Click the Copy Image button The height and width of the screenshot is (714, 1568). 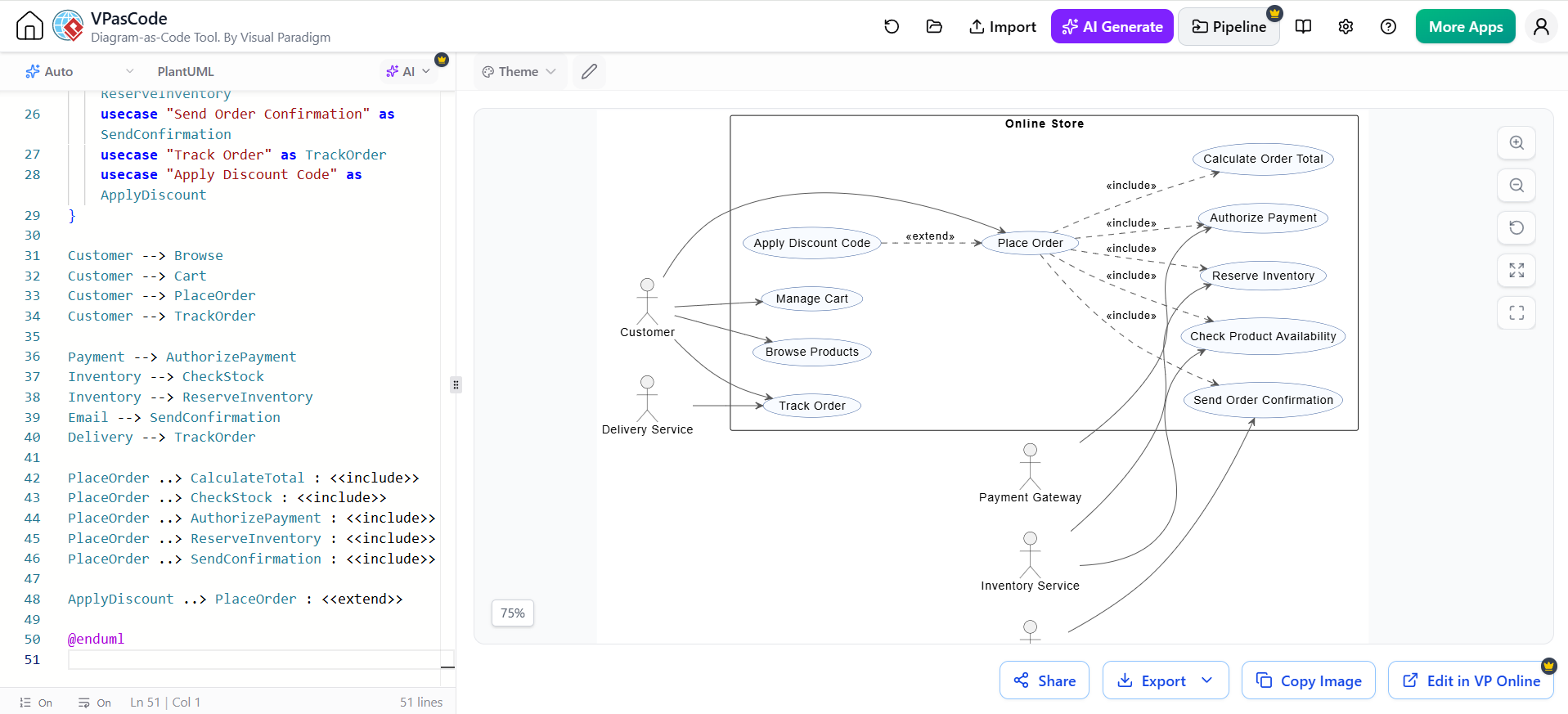[x=1309, y=680]
